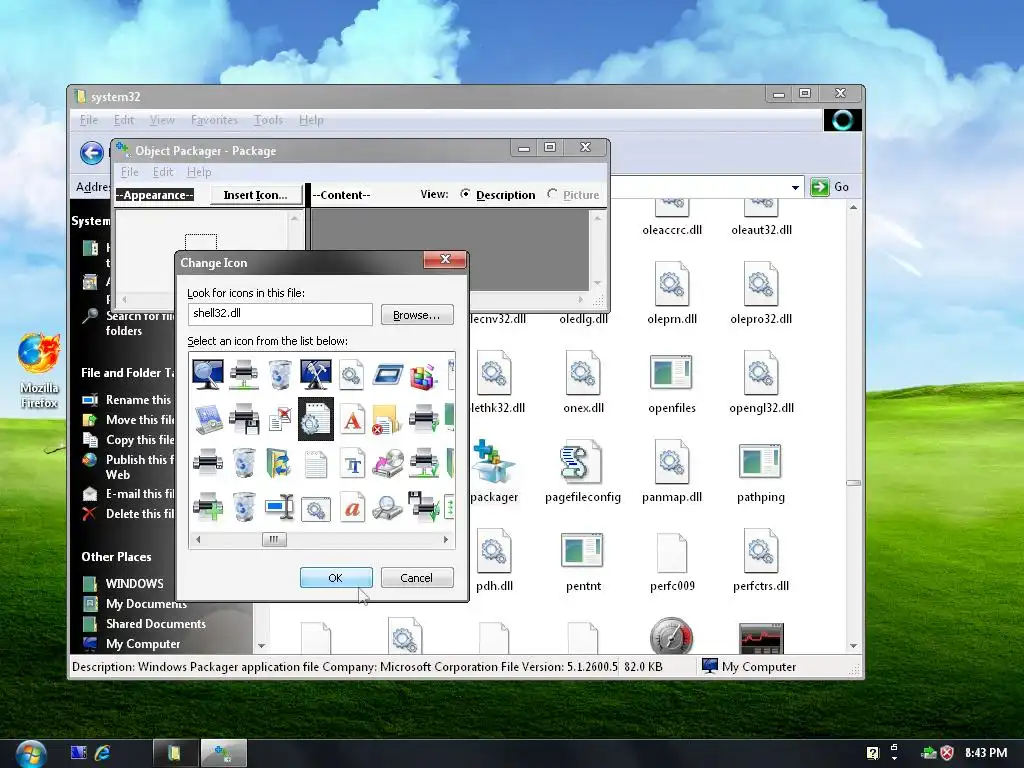
Task: Choose the laptop with keyboard icon
Action: pyautogui.click(x=208, y=419)
